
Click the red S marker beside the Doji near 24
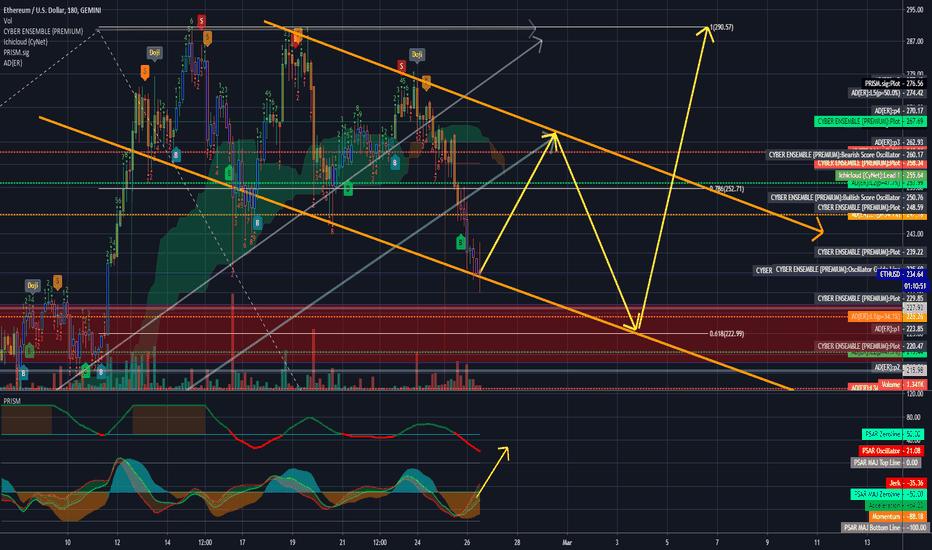point(401,66)
